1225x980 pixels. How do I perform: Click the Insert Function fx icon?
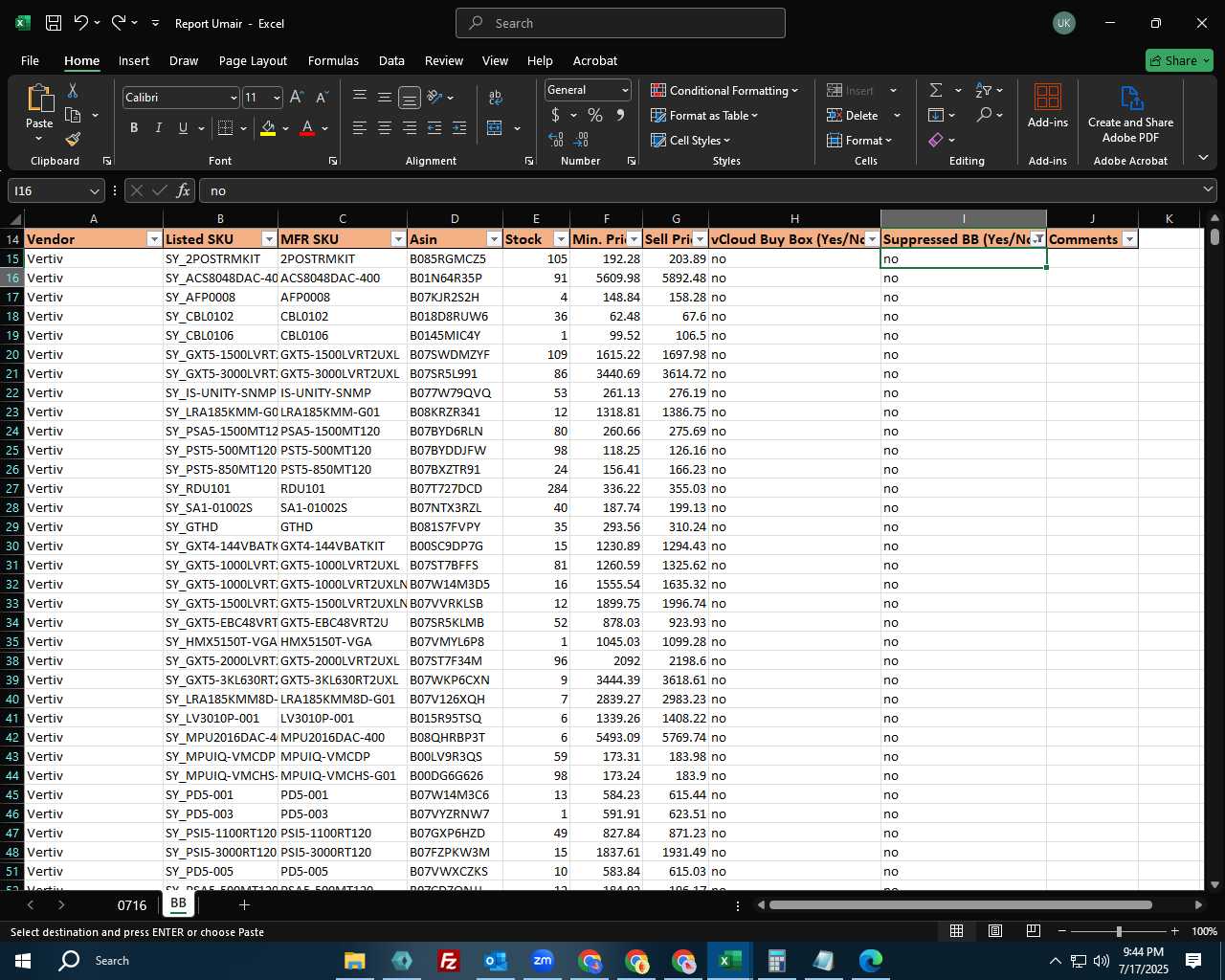click(183, 190)
